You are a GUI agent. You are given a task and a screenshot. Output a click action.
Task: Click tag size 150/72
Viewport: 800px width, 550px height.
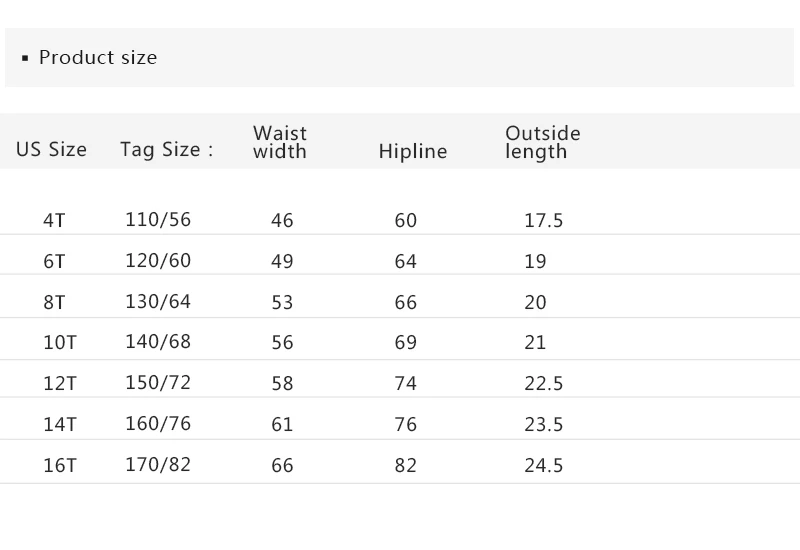pos(158,383)
